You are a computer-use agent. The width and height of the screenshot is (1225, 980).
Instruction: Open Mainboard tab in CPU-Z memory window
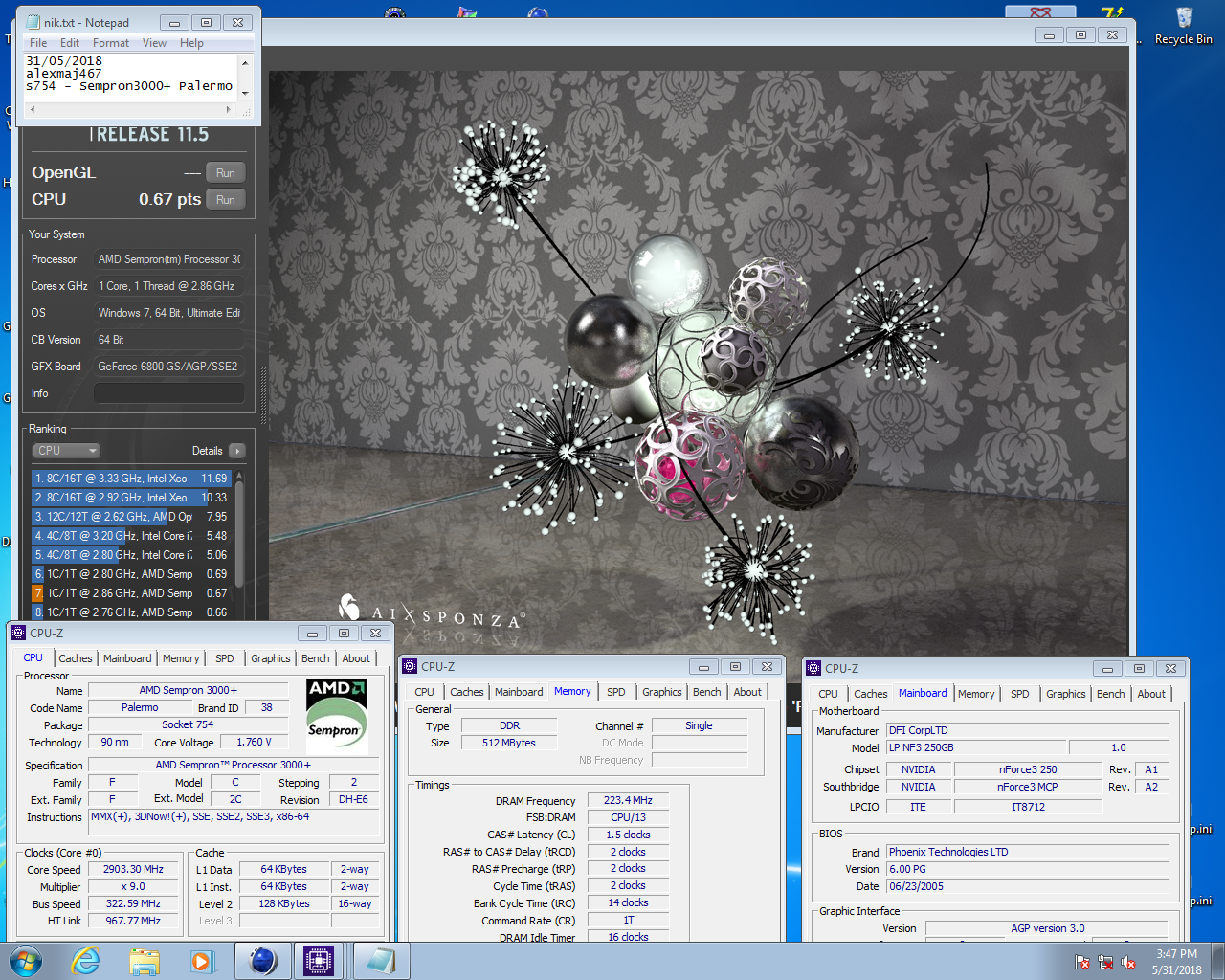(519, 692)
